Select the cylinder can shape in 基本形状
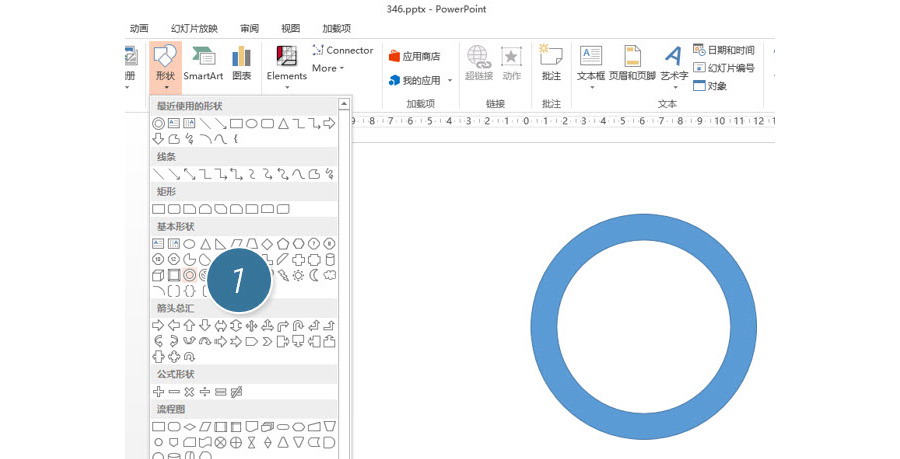Viewport: 900px width, 459px height. coord(329,259)
